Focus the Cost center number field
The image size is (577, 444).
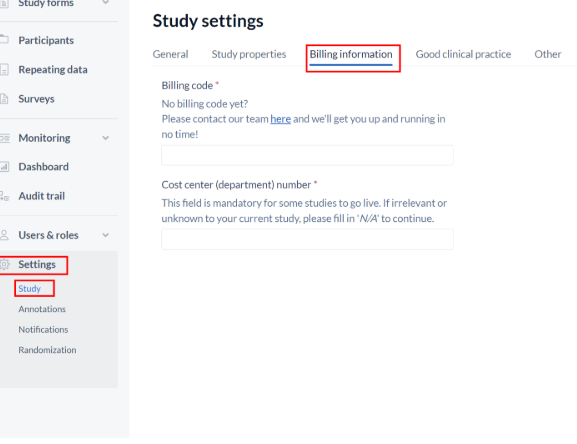307,239
